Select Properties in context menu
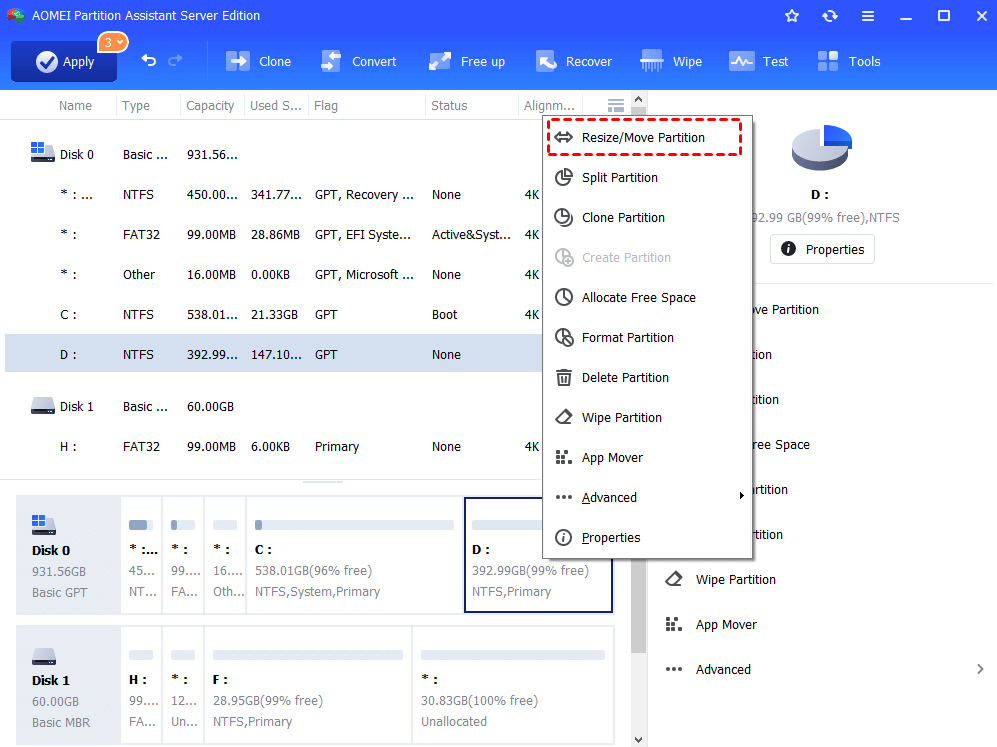The width and height of the screenshot is (997, 747). 647,537
